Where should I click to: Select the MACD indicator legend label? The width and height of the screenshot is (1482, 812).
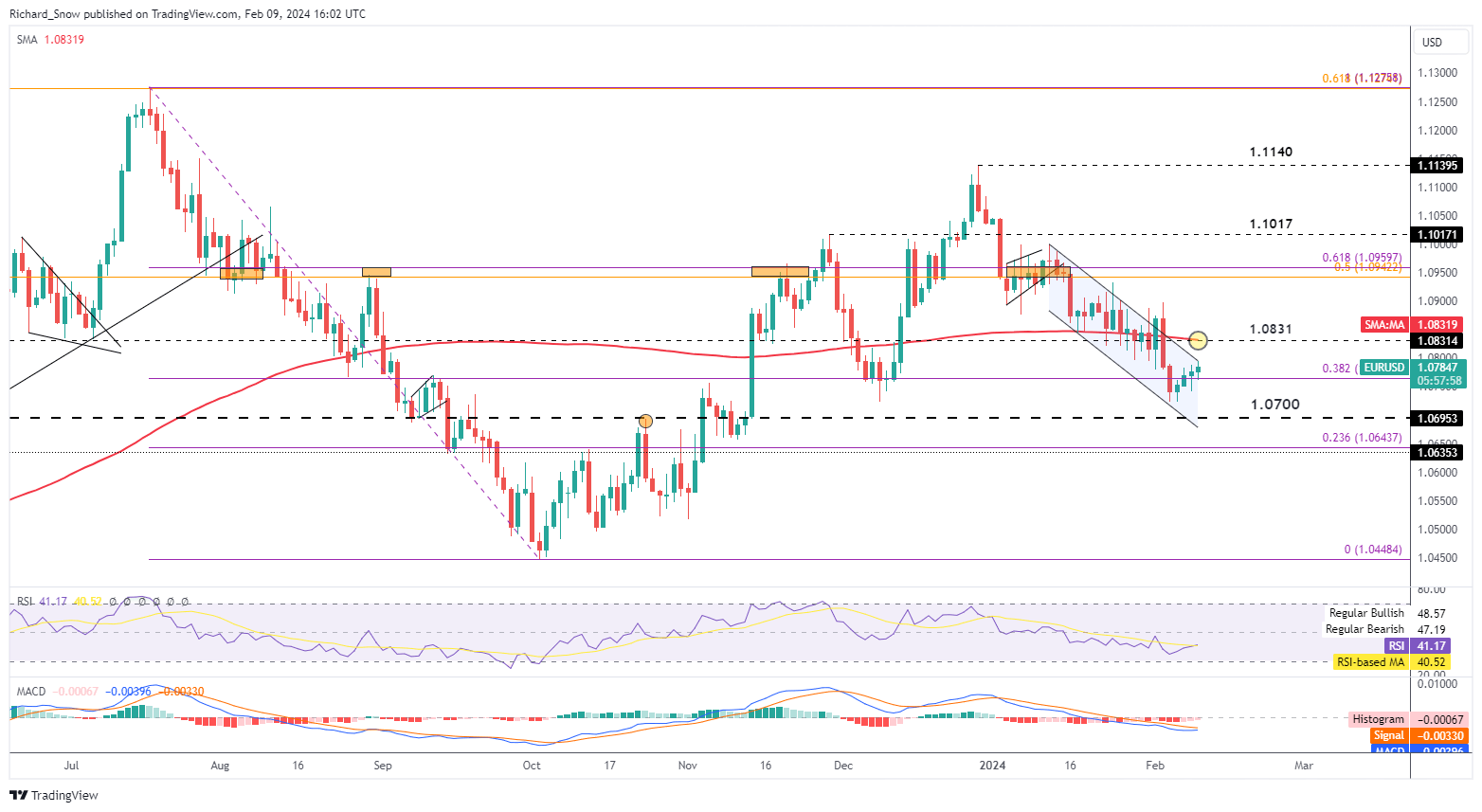point(31,692)
